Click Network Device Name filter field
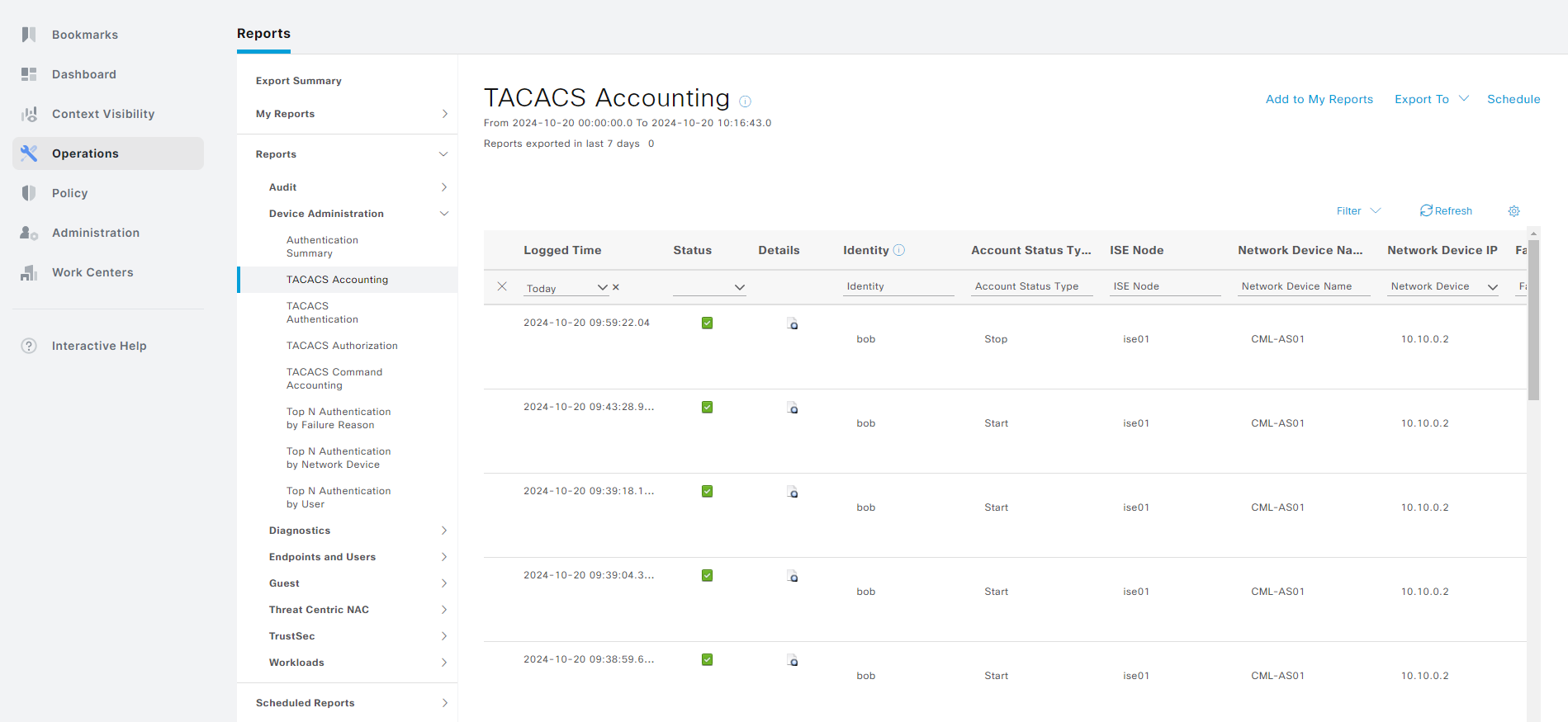This screenshot has width=1568, height=722. tap(1304, 286)
